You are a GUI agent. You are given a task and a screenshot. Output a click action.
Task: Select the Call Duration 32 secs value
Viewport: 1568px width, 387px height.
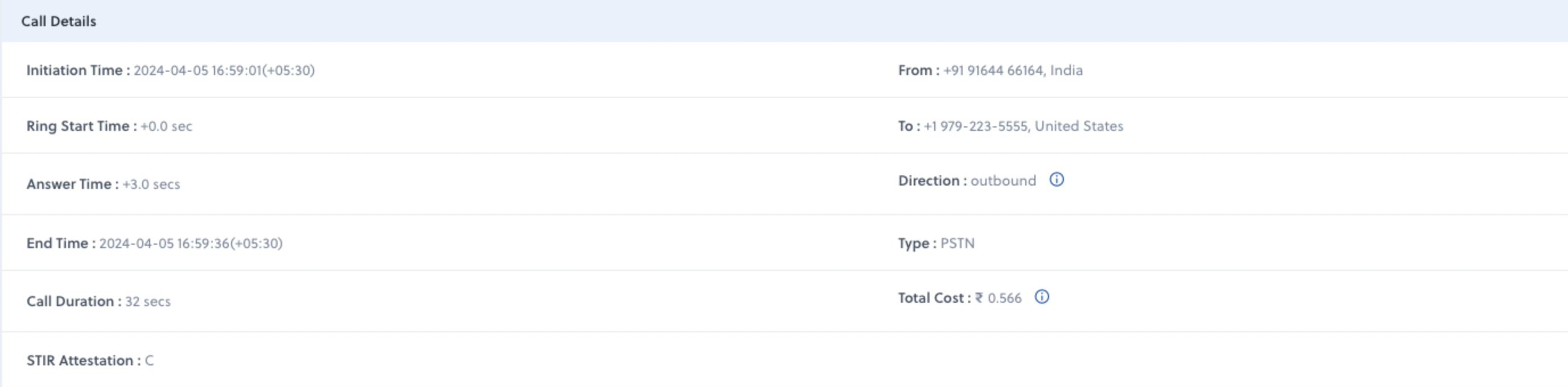click(148, 302)
